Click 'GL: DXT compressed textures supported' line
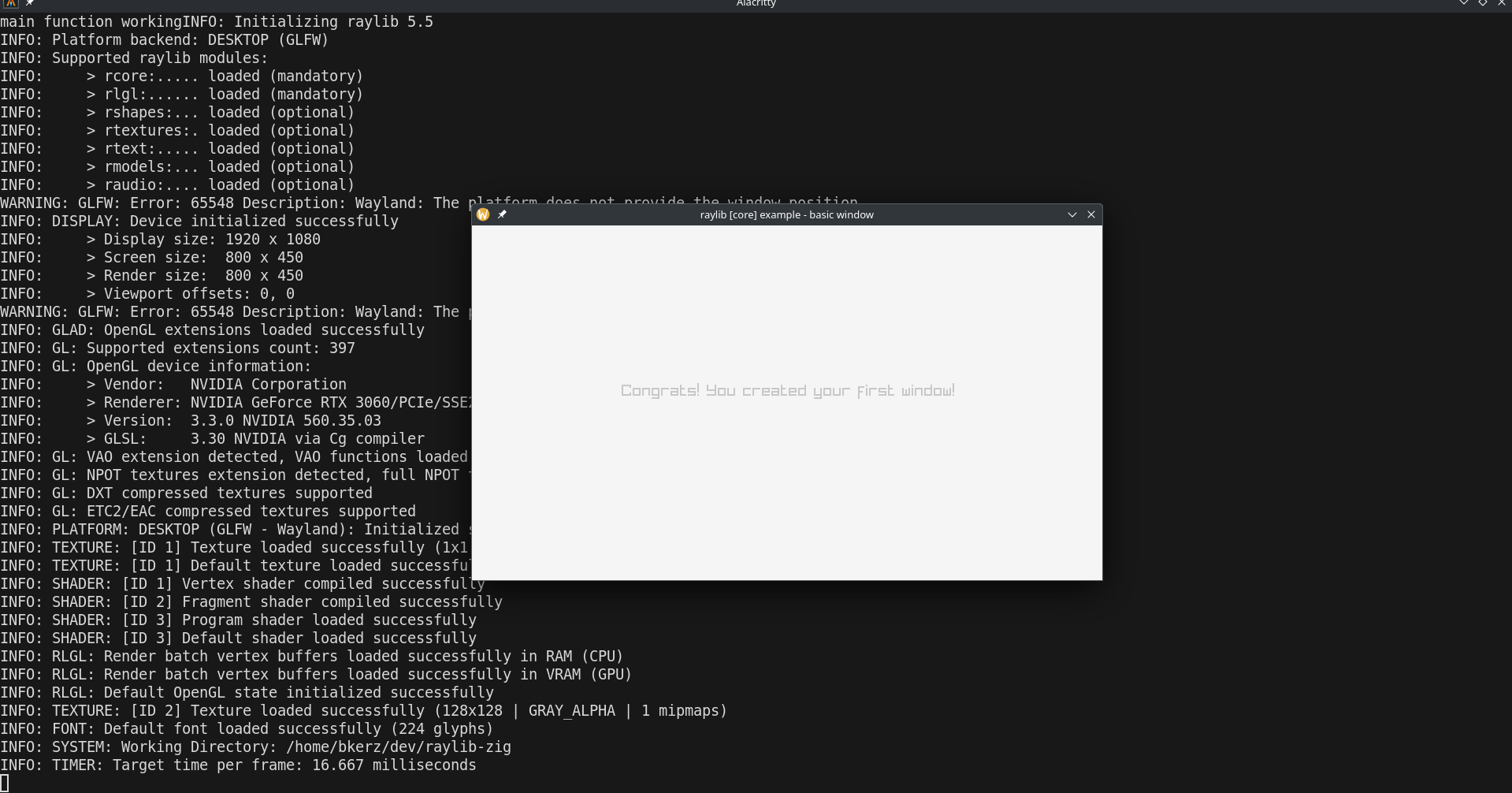Viewport: 1512px width, 793px height. click(x=186, y=493)
